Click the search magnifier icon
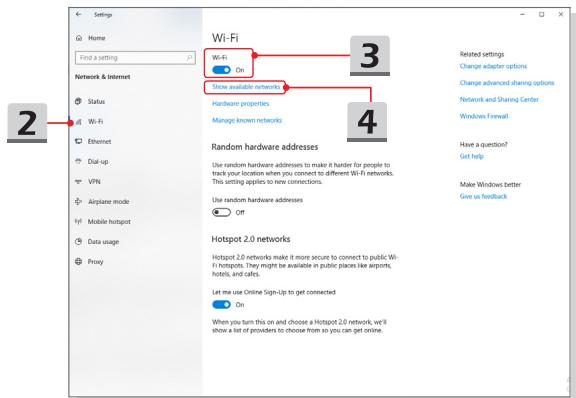 coord(190,58)
